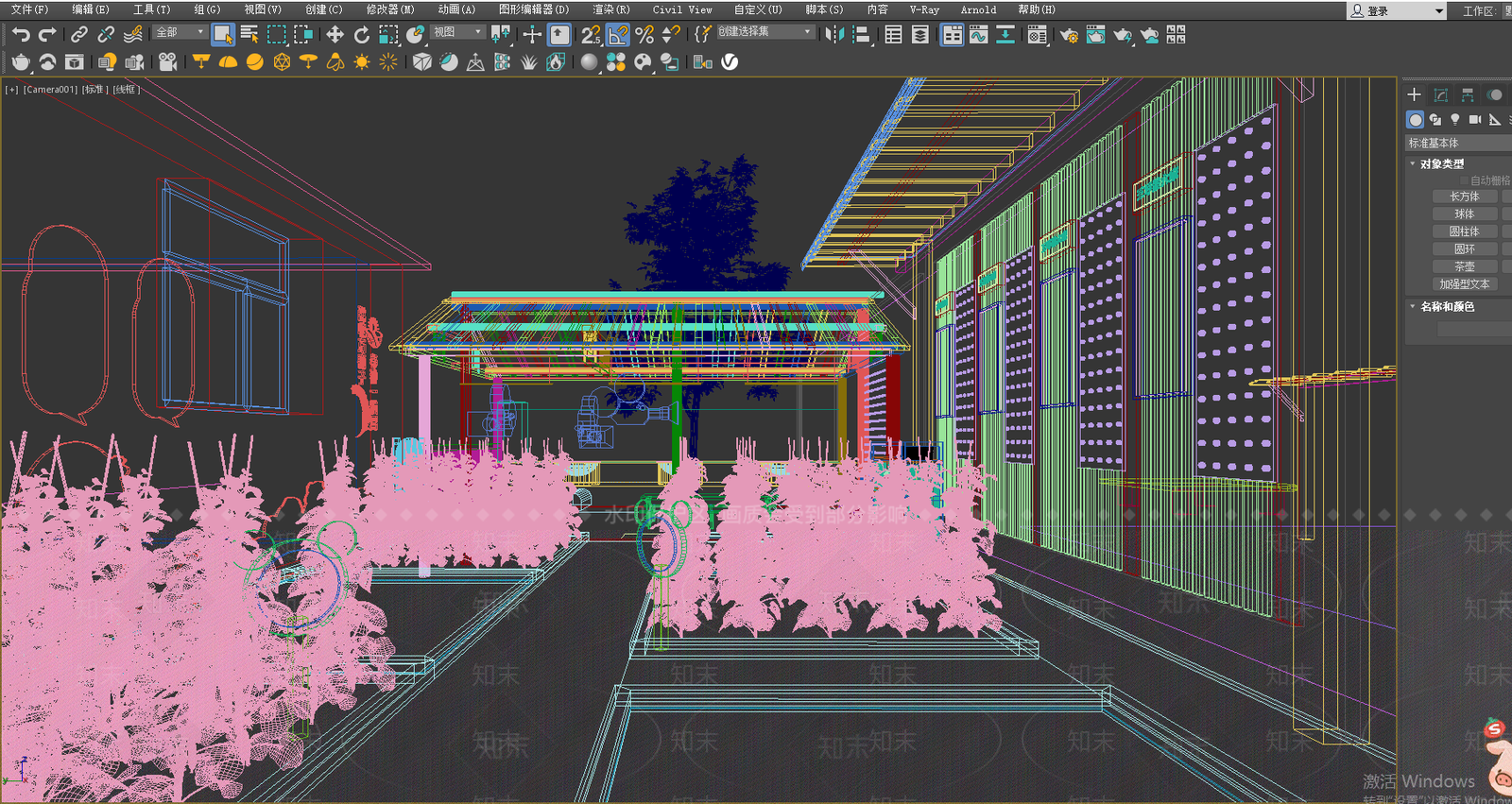Open the Curve Editor icon
The image size is (1512, 804).
pyautogui.click(x=979, y=35)
